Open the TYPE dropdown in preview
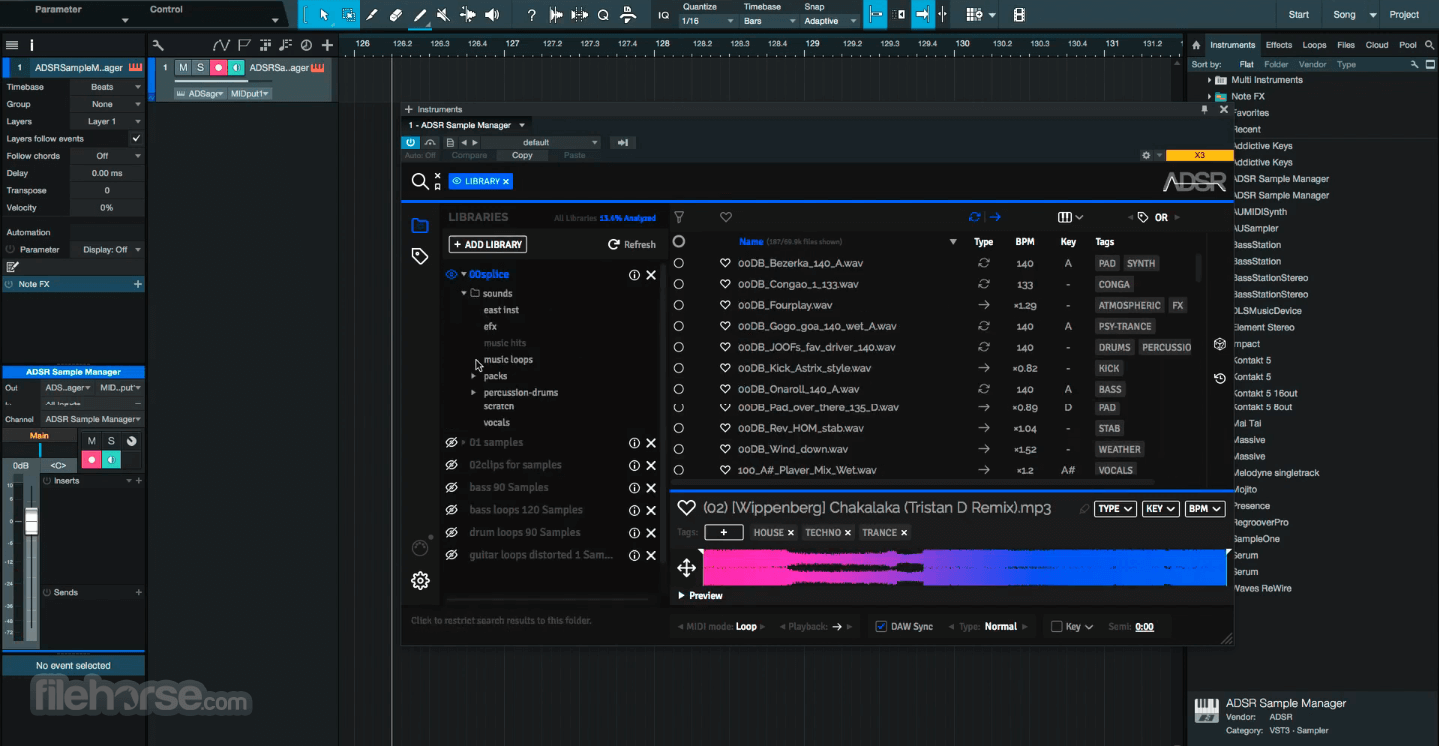The image size is (1439, 746). pyautogui.click(x=1115, y=509)
